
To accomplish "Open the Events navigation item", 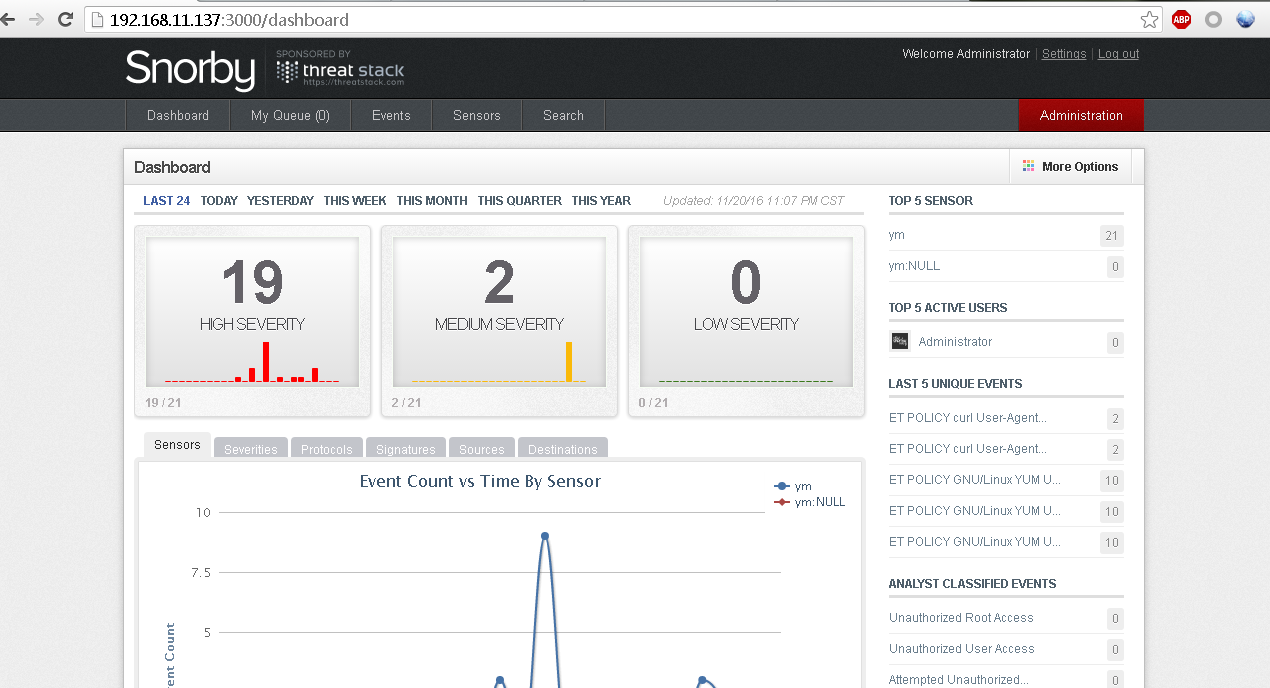I will point(391,116).
